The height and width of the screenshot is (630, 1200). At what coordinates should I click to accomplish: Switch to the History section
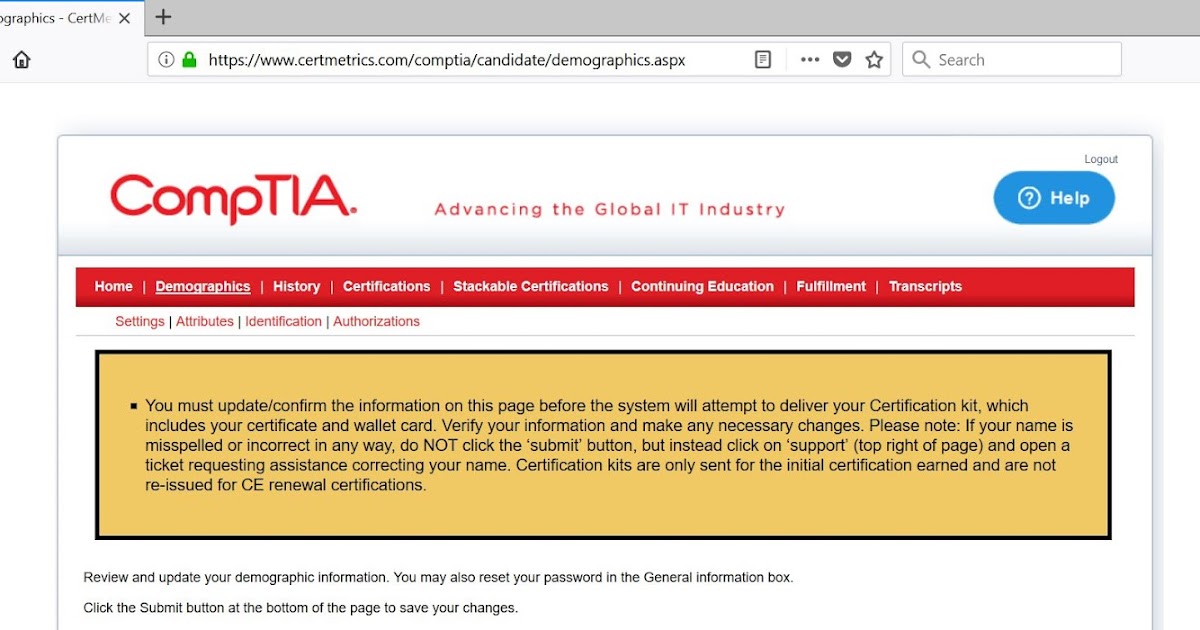[296, 286]
